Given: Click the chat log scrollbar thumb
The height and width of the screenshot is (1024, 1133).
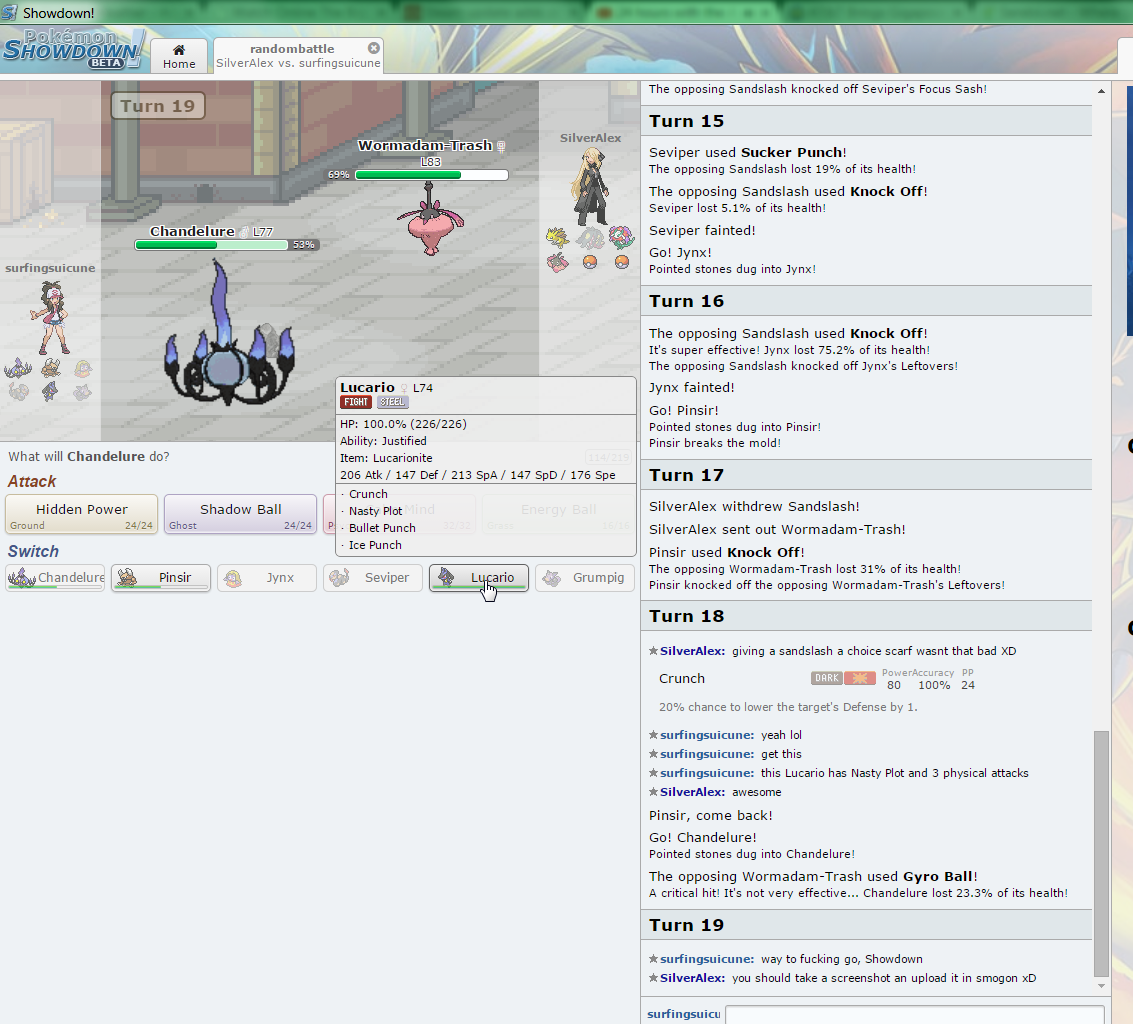Looking at the screenshot, I should tap(1101, 853).
